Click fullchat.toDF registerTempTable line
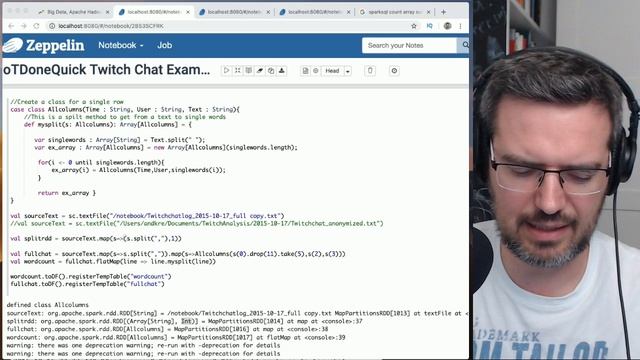Viewport: 640px width, 360px height. click(87, 284)
